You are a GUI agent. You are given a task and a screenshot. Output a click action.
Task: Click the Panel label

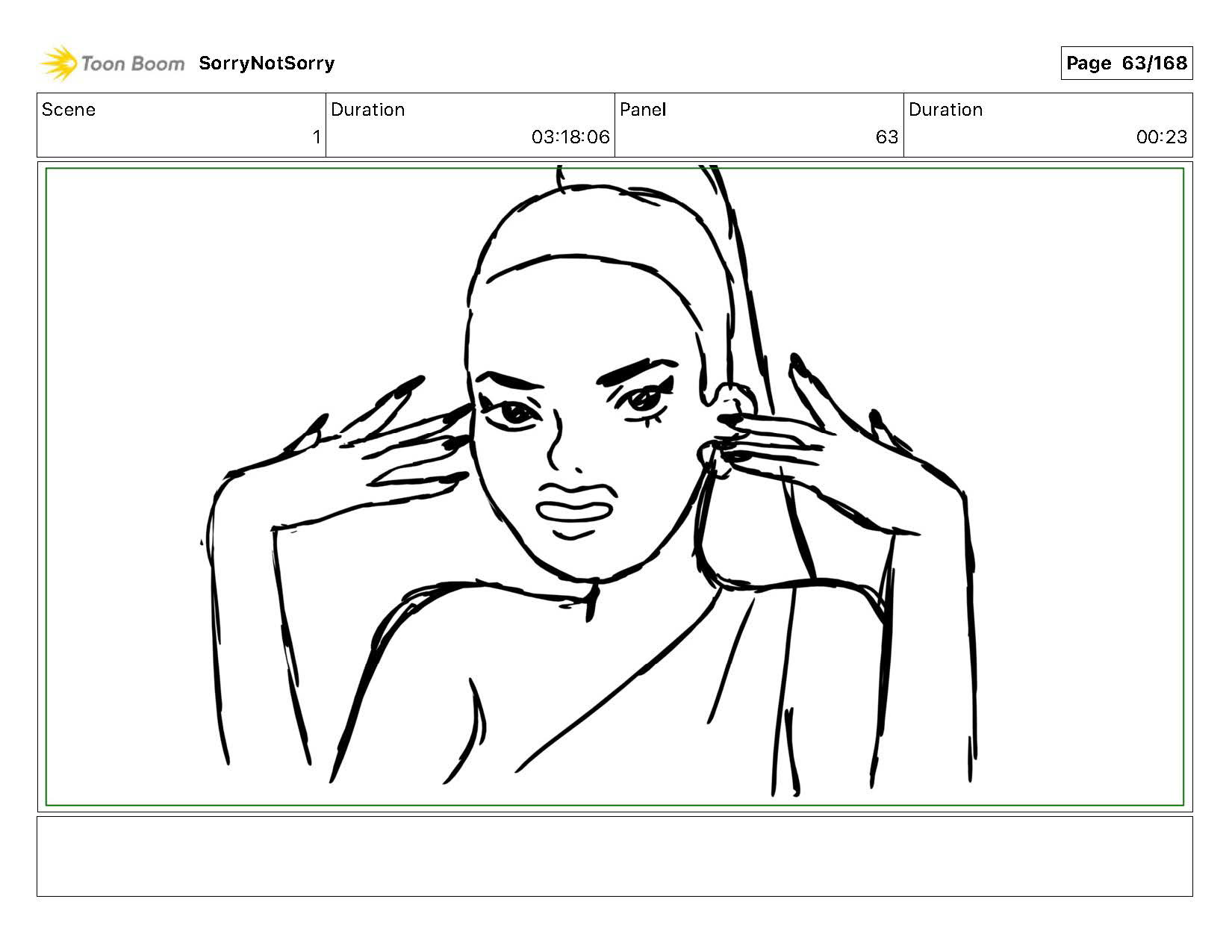click(643, 110)
